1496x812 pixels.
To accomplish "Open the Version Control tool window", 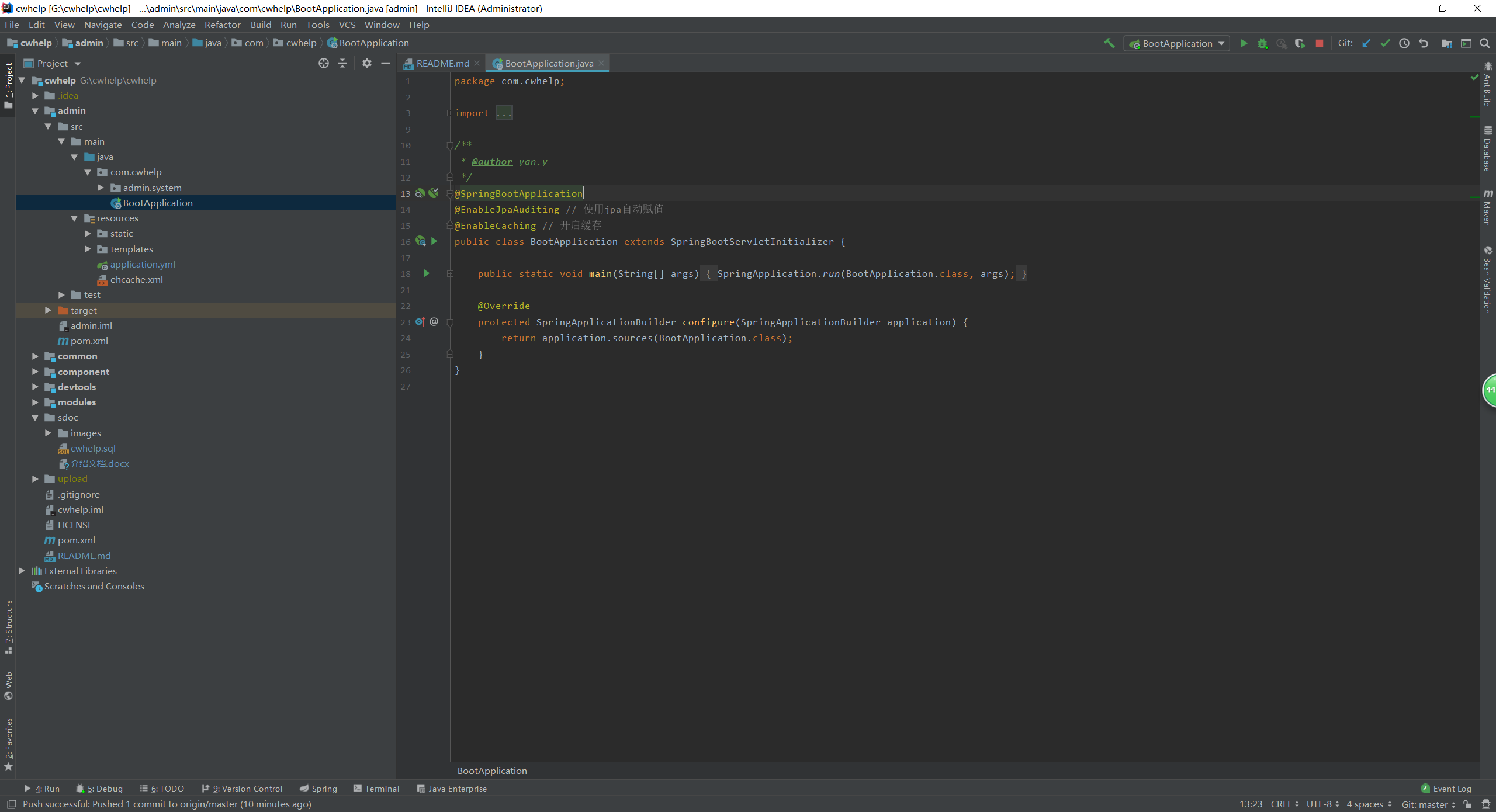I will (x=242, y=789).
